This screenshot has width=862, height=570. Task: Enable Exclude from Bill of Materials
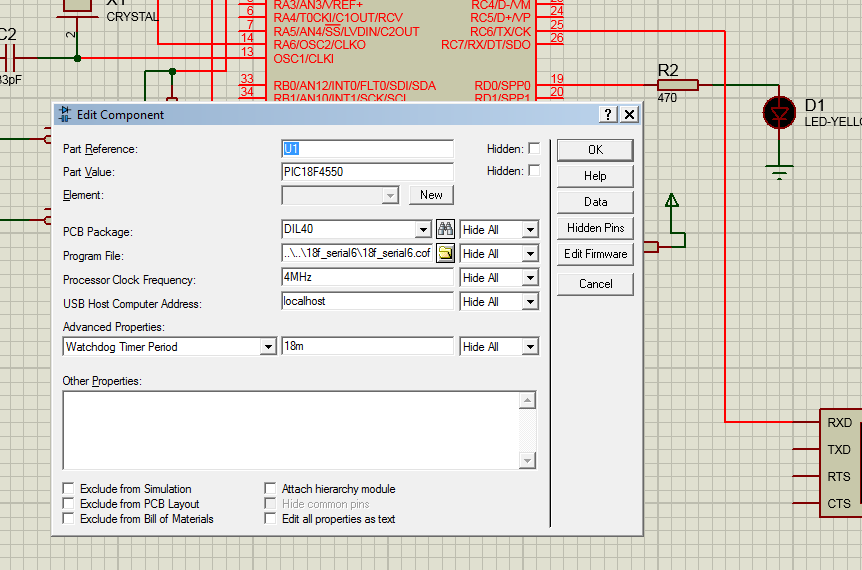(68, 518)
